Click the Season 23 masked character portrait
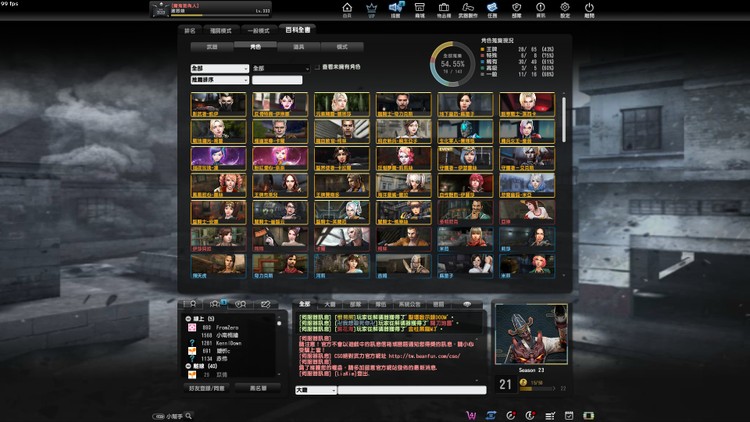The height and width of the screenshot is (422, 750). pos(531,334)
